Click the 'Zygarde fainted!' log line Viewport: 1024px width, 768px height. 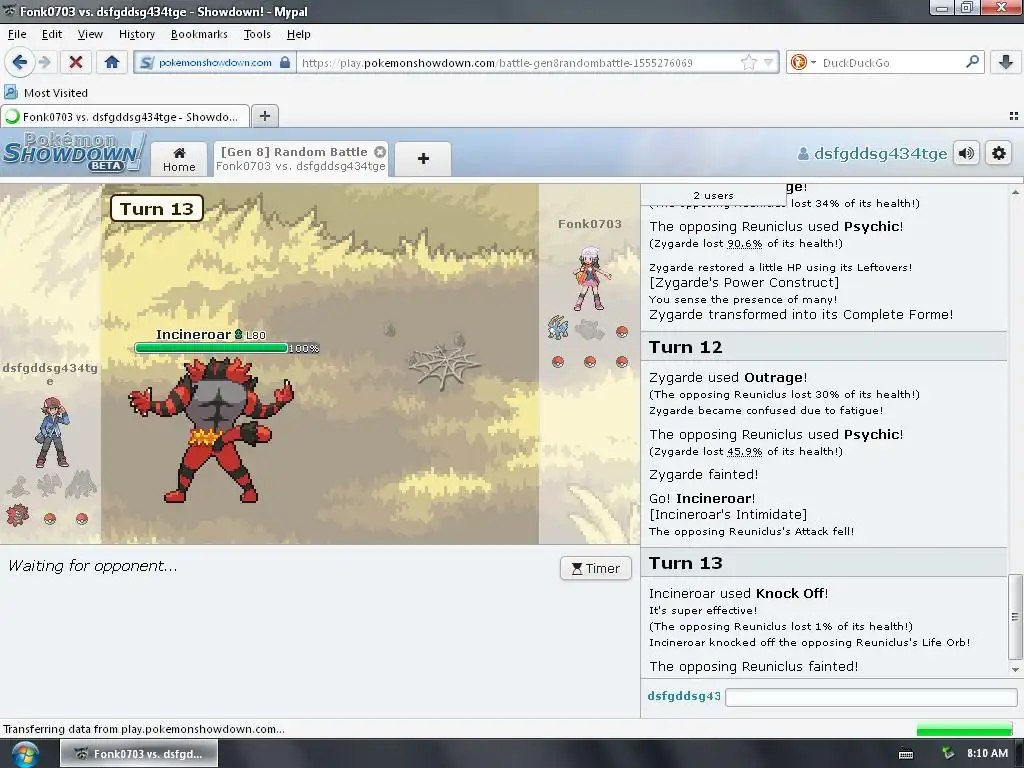(x=703, y=474)
